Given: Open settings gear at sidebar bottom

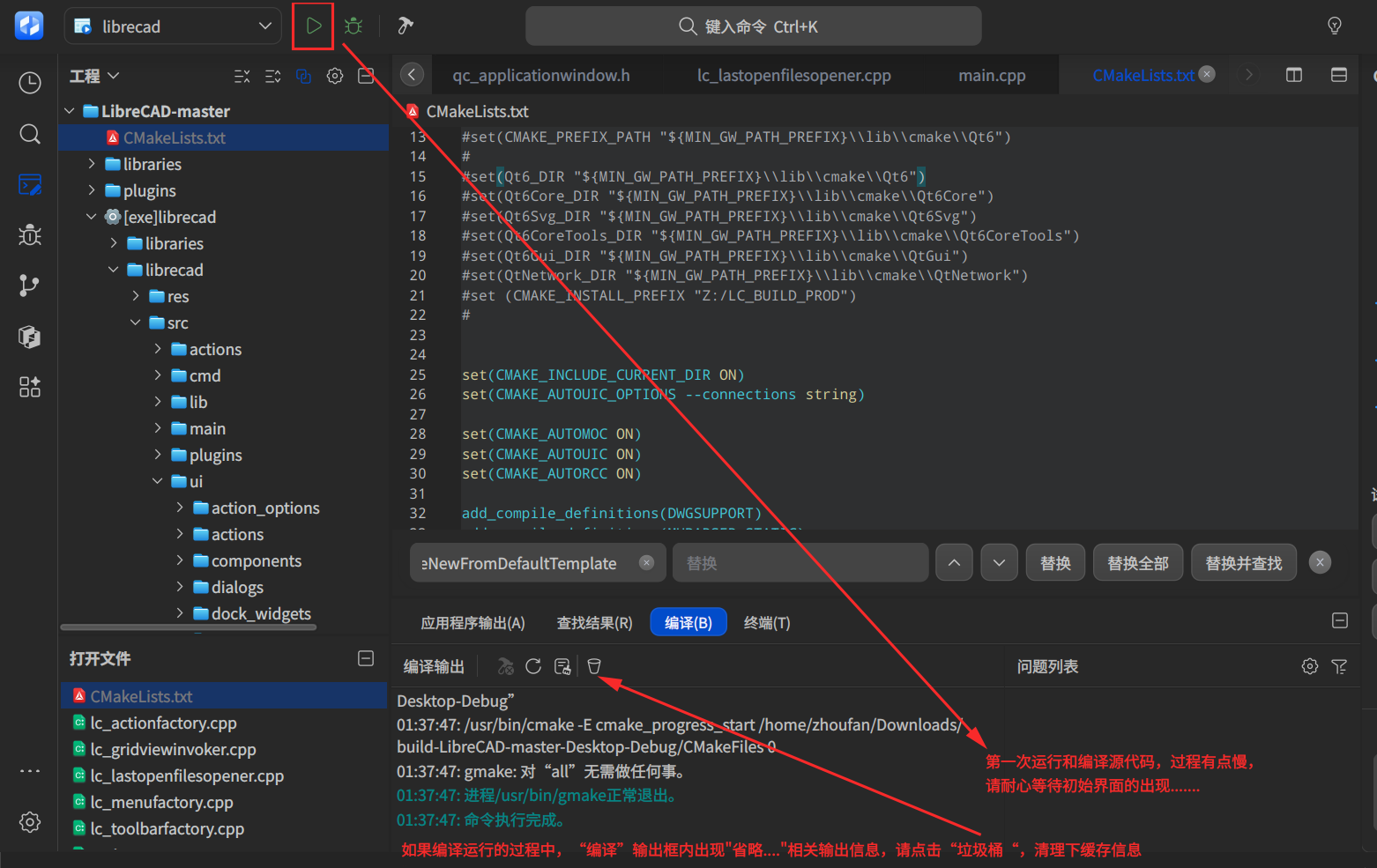Looking at the screenshot, I should click(x=30, y=822).
